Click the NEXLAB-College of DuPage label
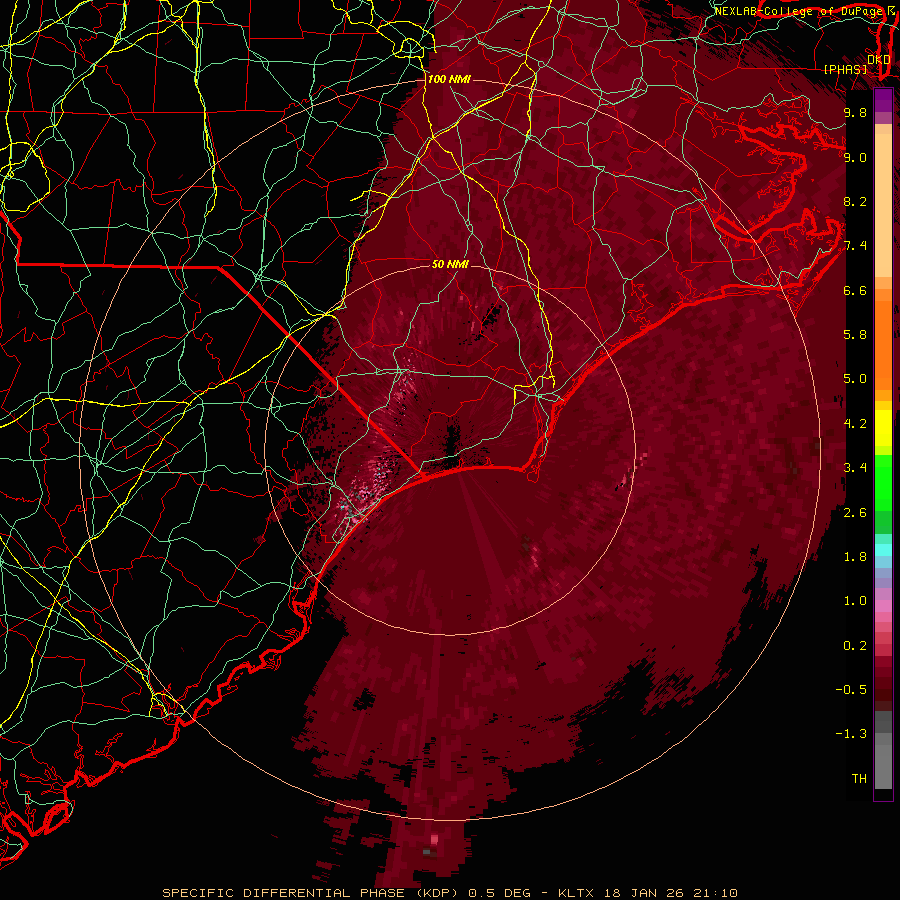This screenshot has width=900, height=900. coord(798,11)
